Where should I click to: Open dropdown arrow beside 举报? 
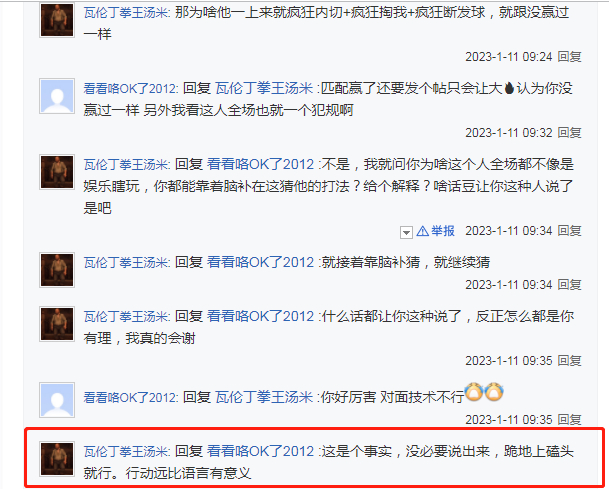click(406, 233)
